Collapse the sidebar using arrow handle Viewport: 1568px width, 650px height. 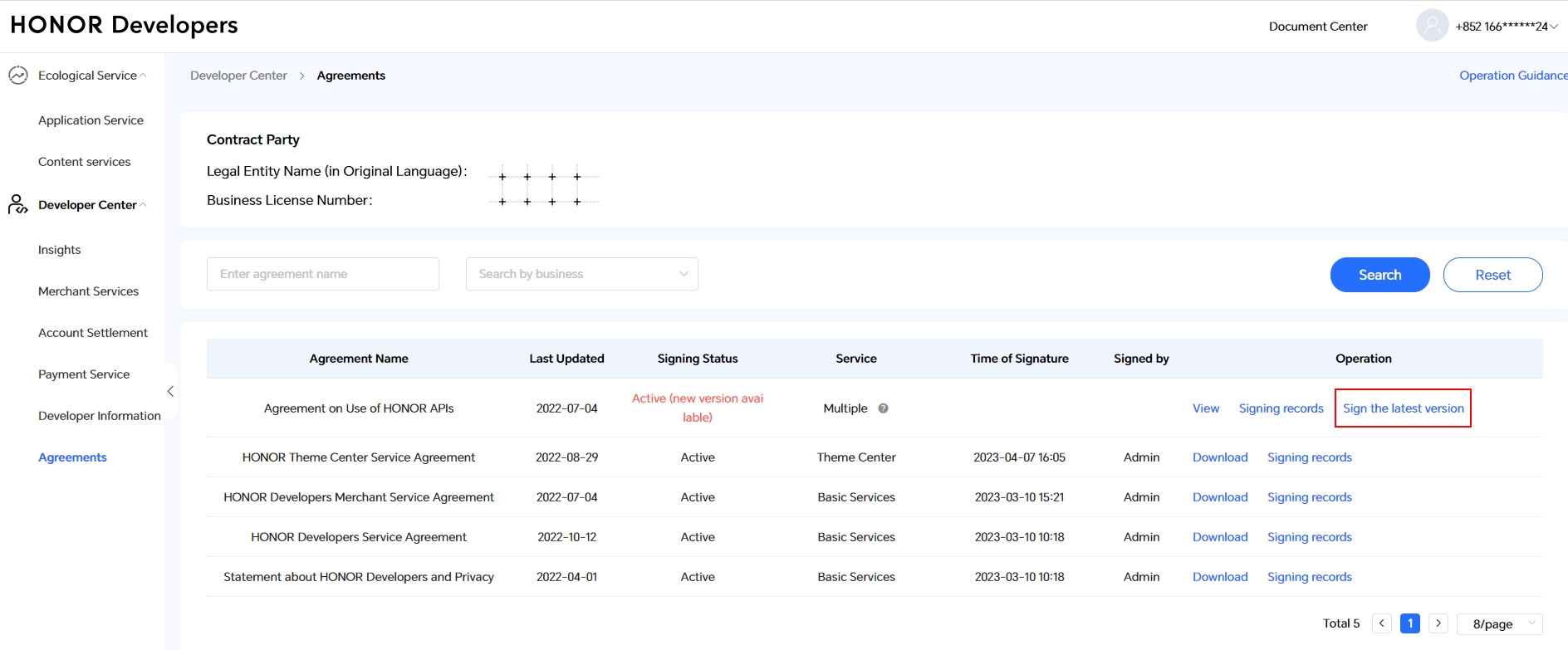click(170, 391)
